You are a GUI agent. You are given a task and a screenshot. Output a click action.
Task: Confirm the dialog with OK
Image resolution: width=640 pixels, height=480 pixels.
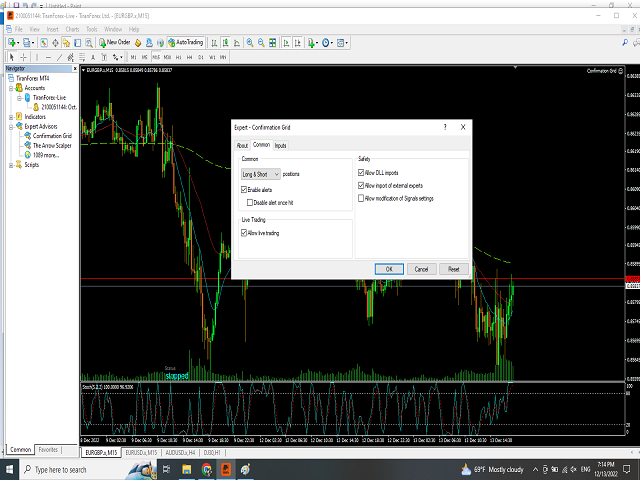389,269
